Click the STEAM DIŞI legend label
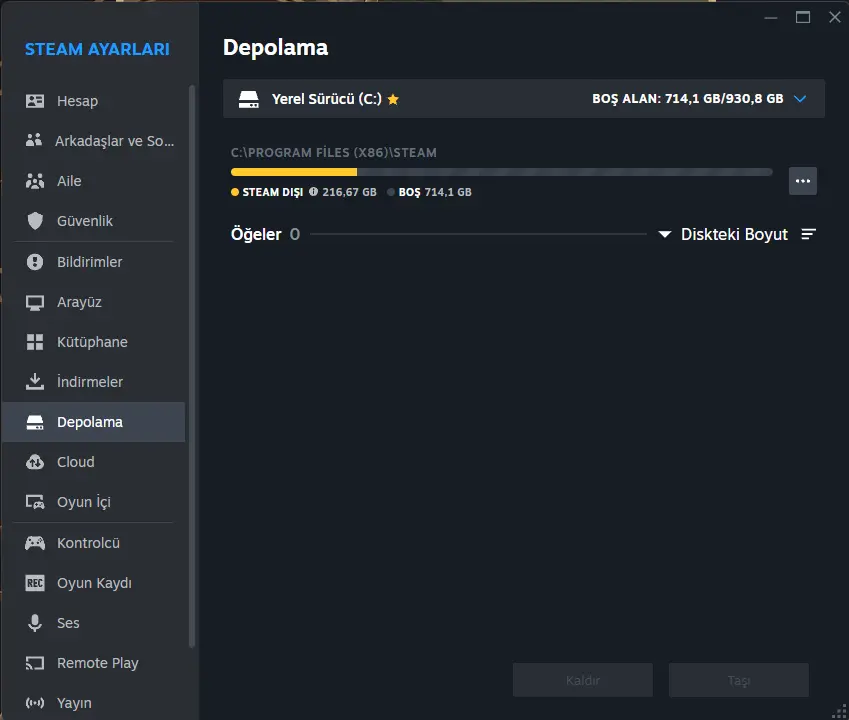 [273, 192]
